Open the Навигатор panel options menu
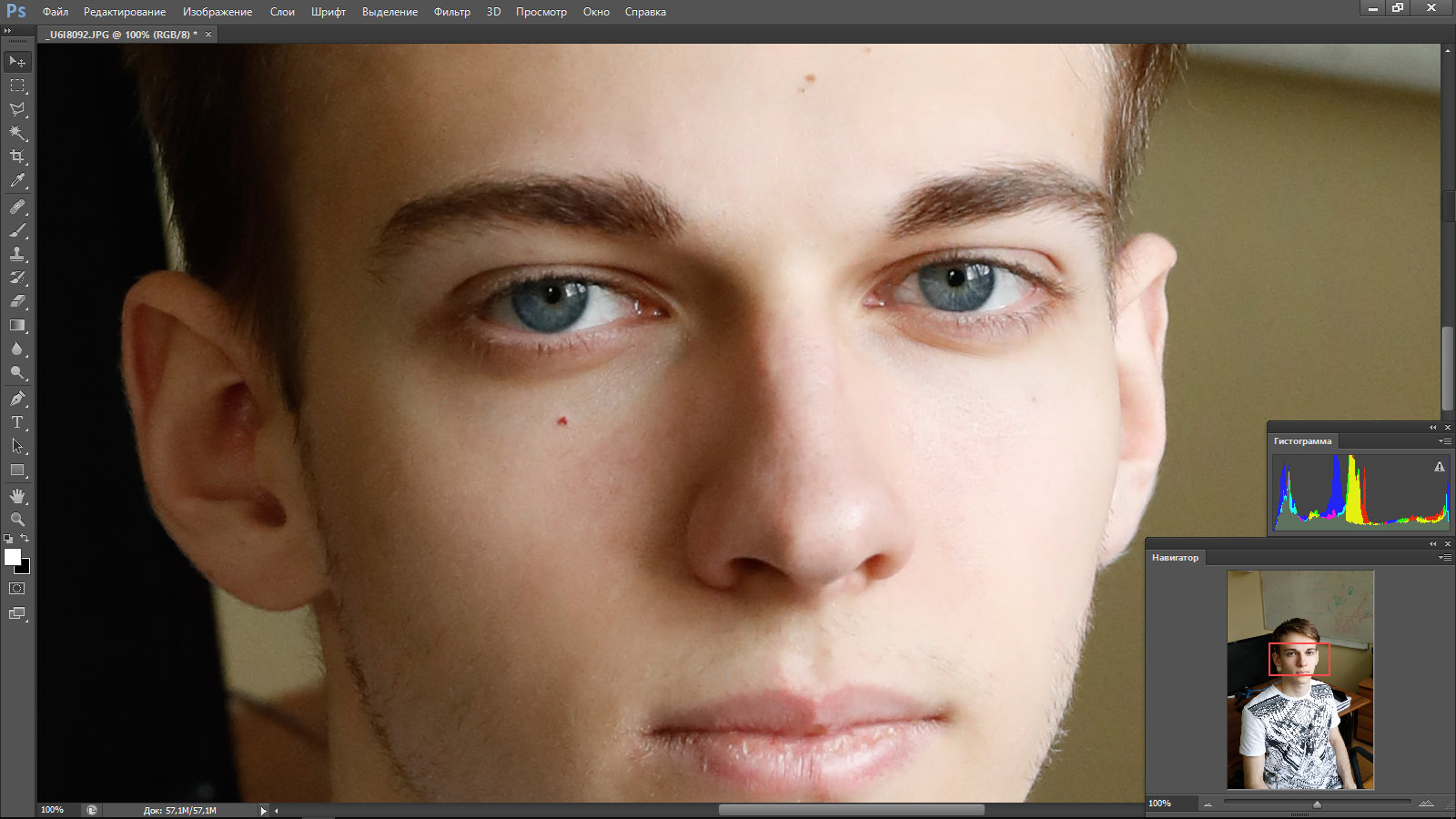1456x819 pixels. pos(1444,558)
